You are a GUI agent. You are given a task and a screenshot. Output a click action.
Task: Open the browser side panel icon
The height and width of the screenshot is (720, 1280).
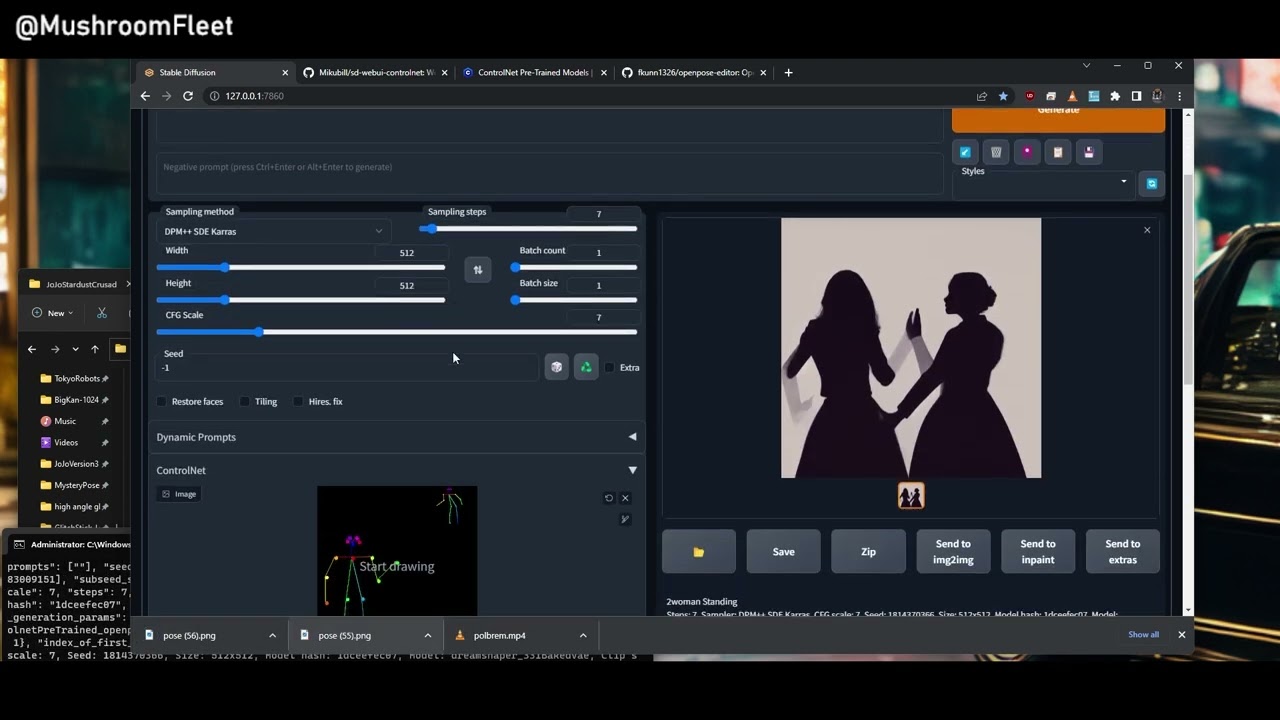pos(1136,96)
